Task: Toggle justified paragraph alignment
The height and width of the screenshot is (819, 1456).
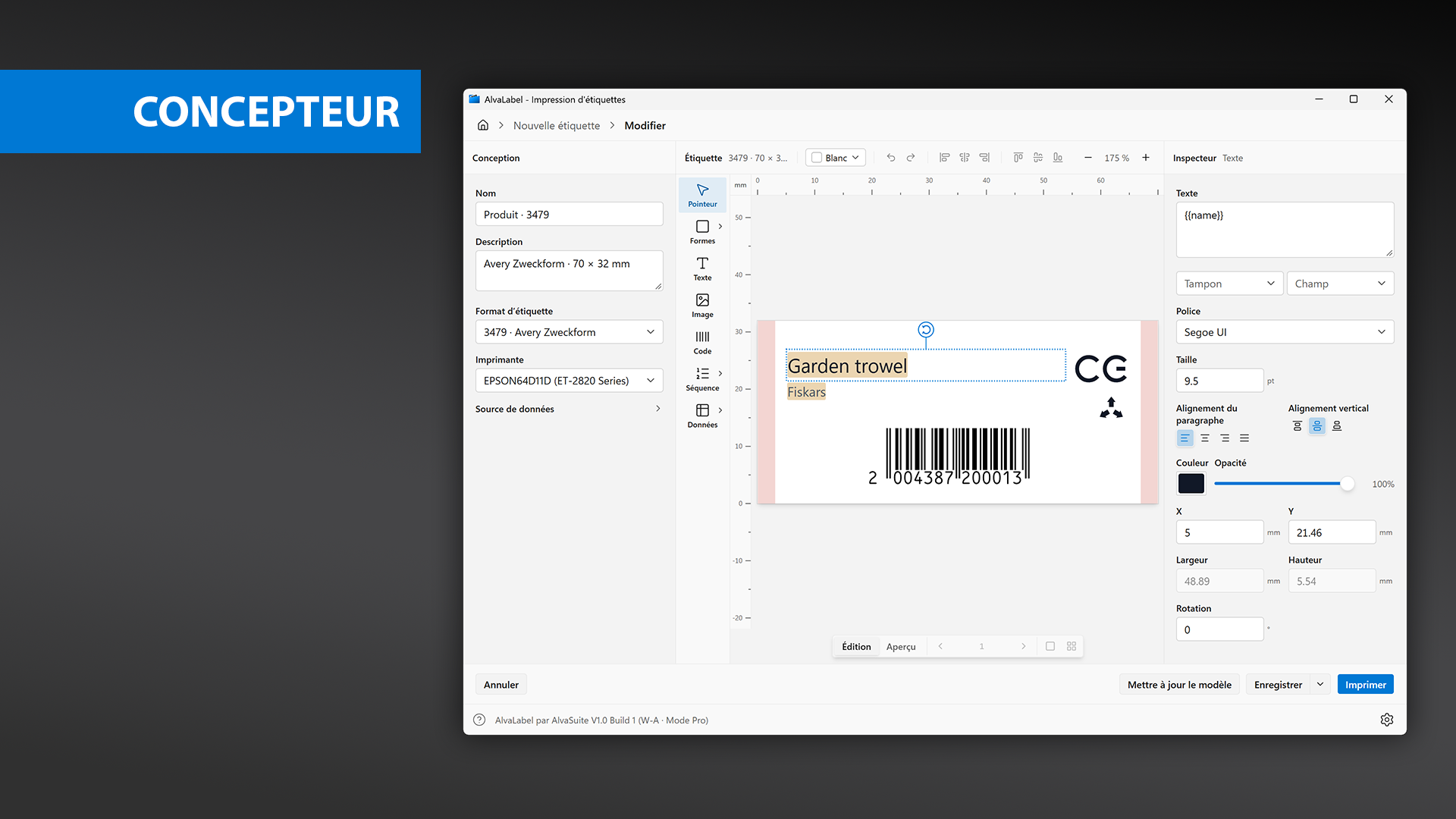Action: 1244,438
